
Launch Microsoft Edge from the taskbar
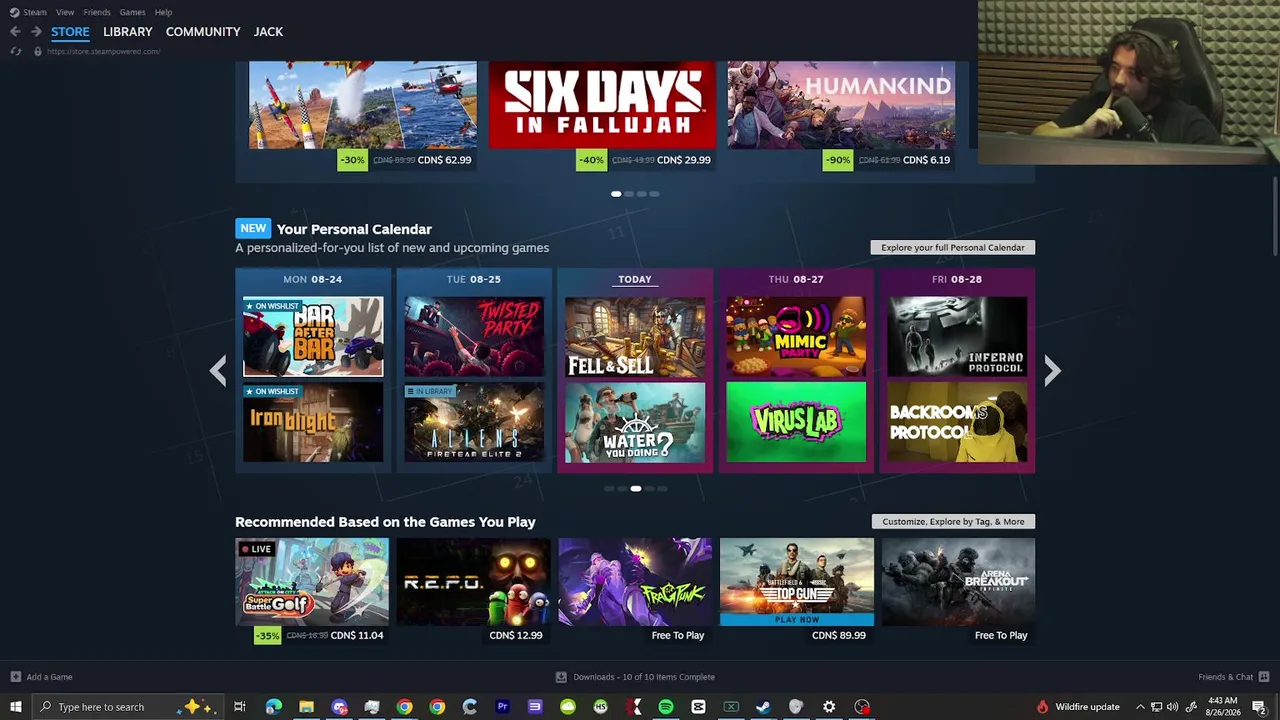pyautogui.click(x=273, y=707)
